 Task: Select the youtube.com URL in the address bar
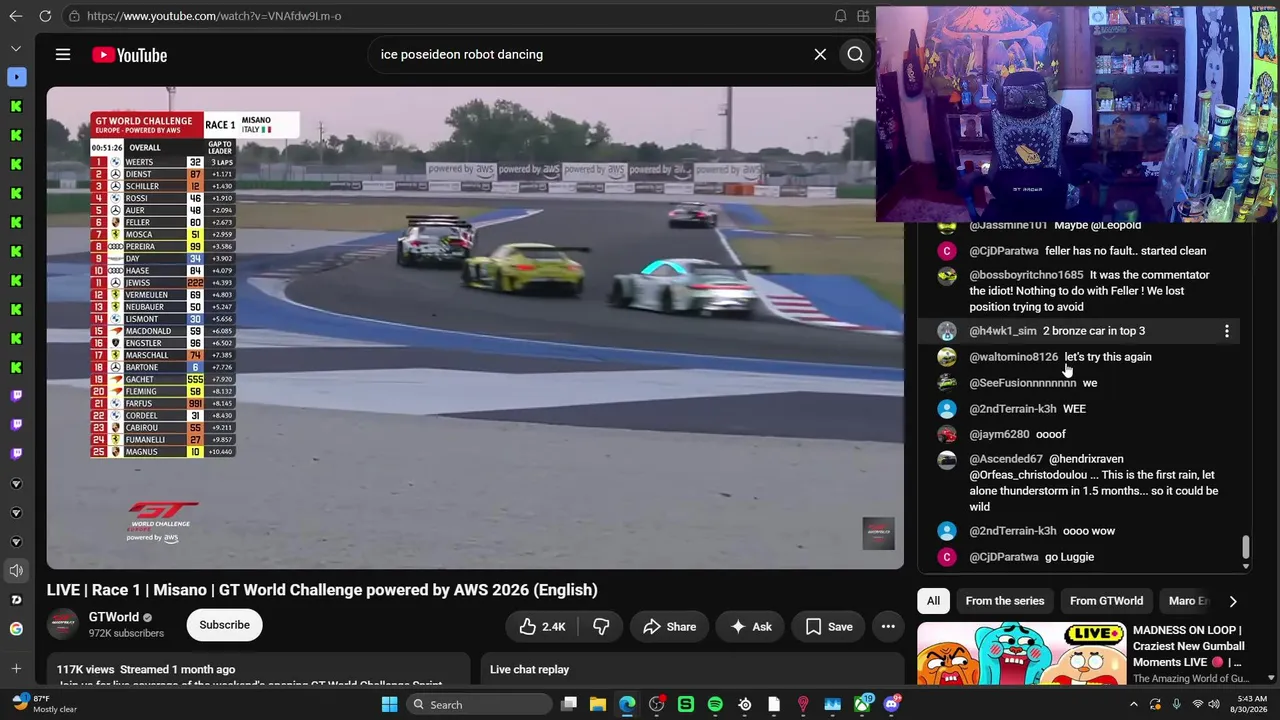click(214, 16)
